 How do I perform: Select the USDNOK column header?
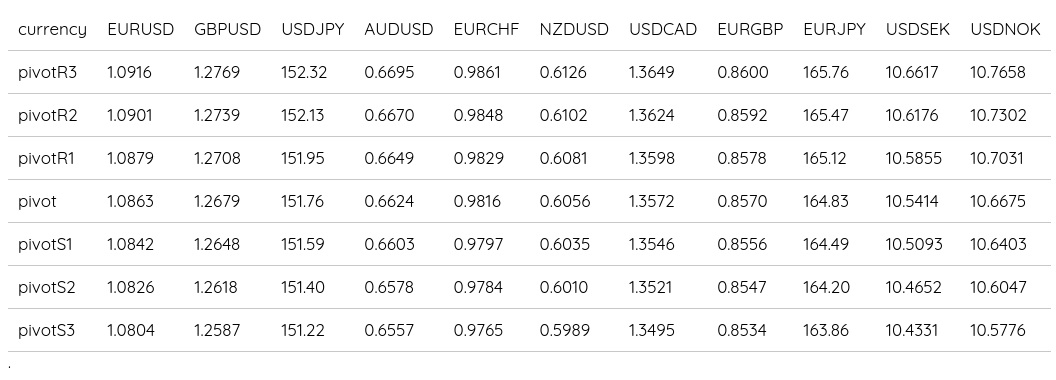pyautogui.click(x=1005, y=30)
